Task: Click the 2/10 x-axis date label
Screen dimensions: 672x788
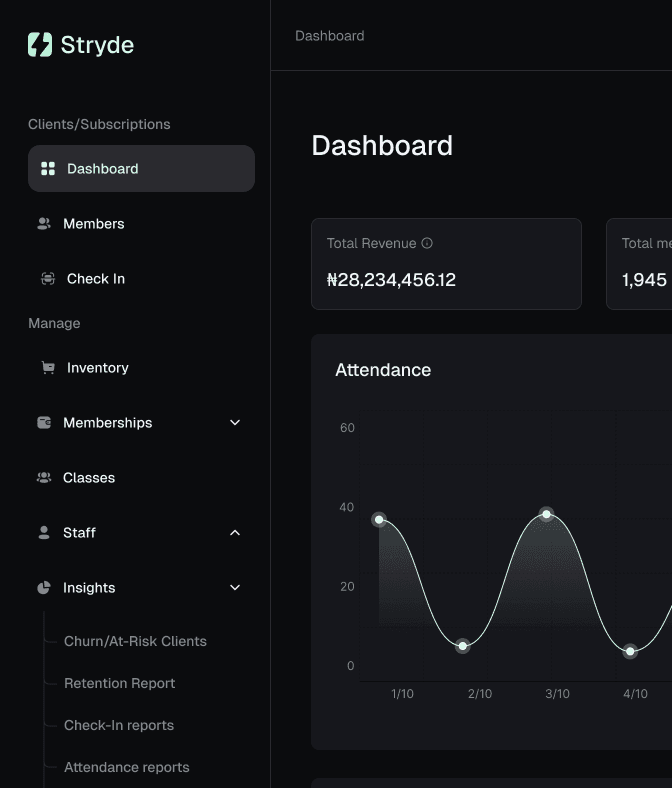Action: click(480, 694)
